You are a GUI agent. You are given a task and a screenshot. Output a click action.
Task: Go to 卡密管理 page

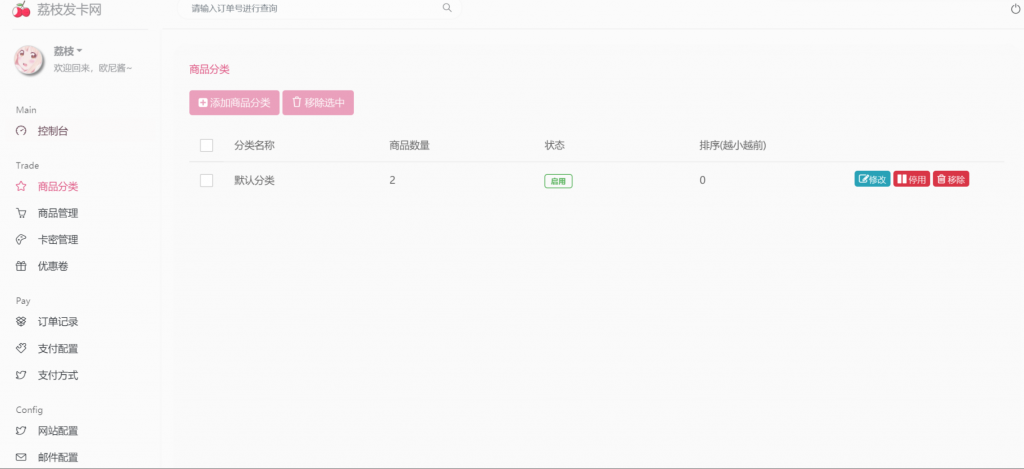58,240
